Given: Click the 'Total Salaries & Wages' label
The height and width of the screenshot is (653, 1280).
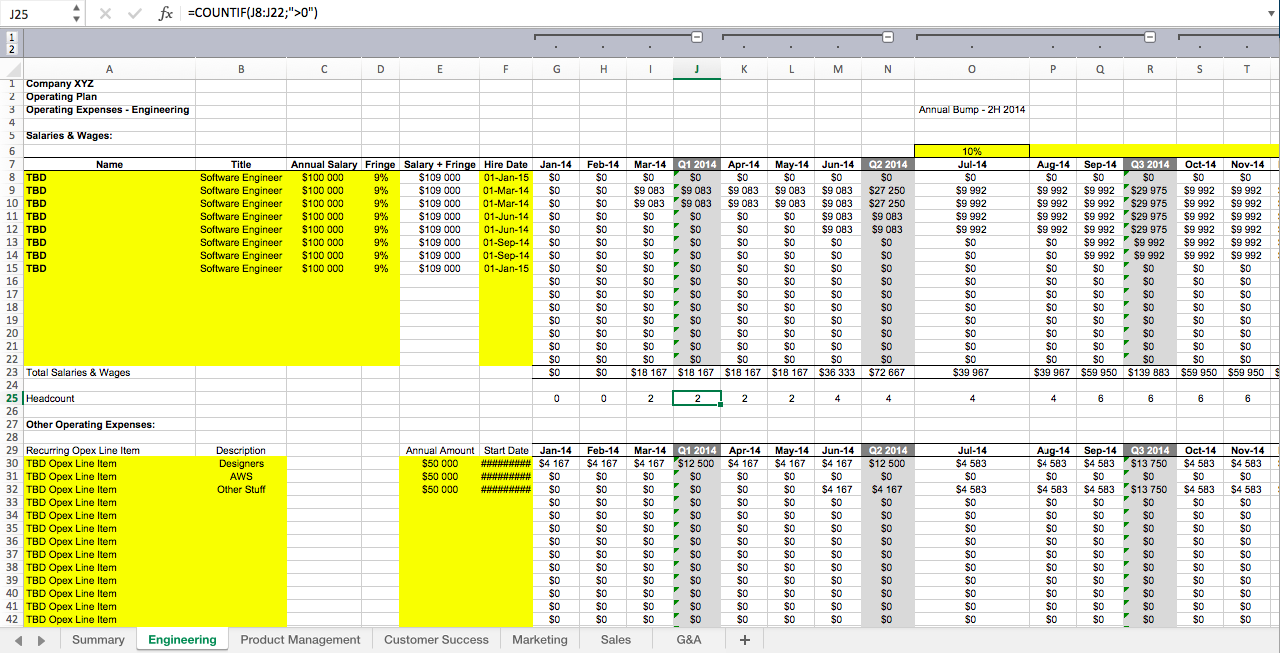Looking at the screenshot, I should click(x=78, y=372).
